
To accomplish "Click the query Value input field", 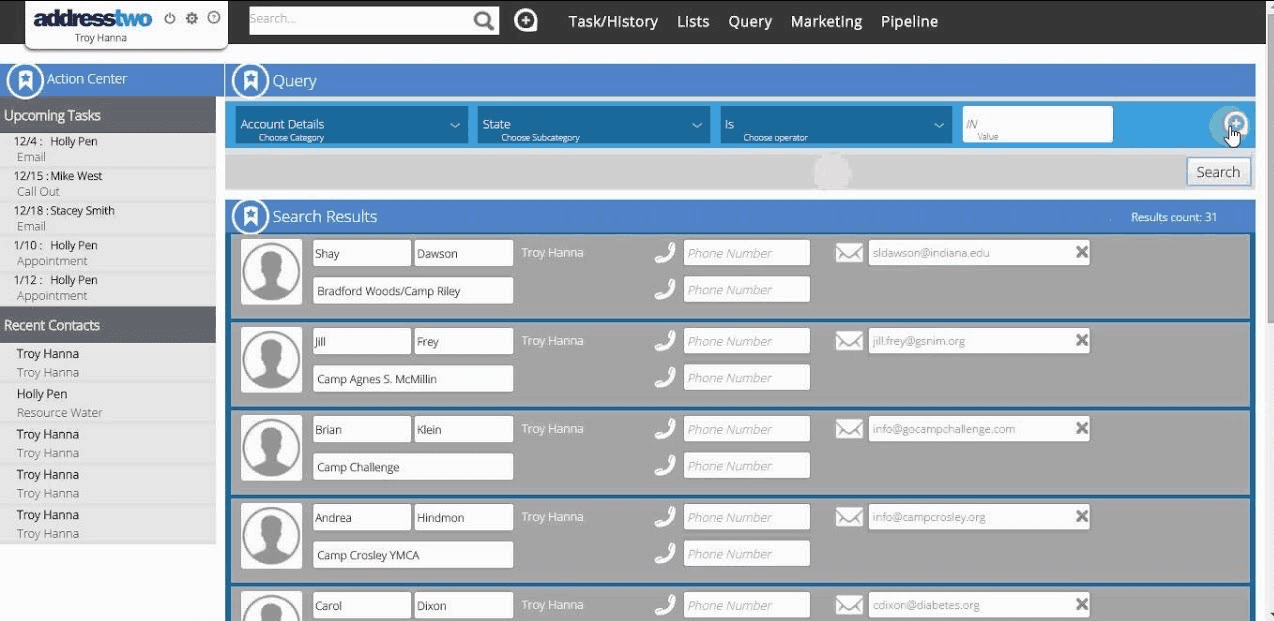I will tap(1037, 125).
